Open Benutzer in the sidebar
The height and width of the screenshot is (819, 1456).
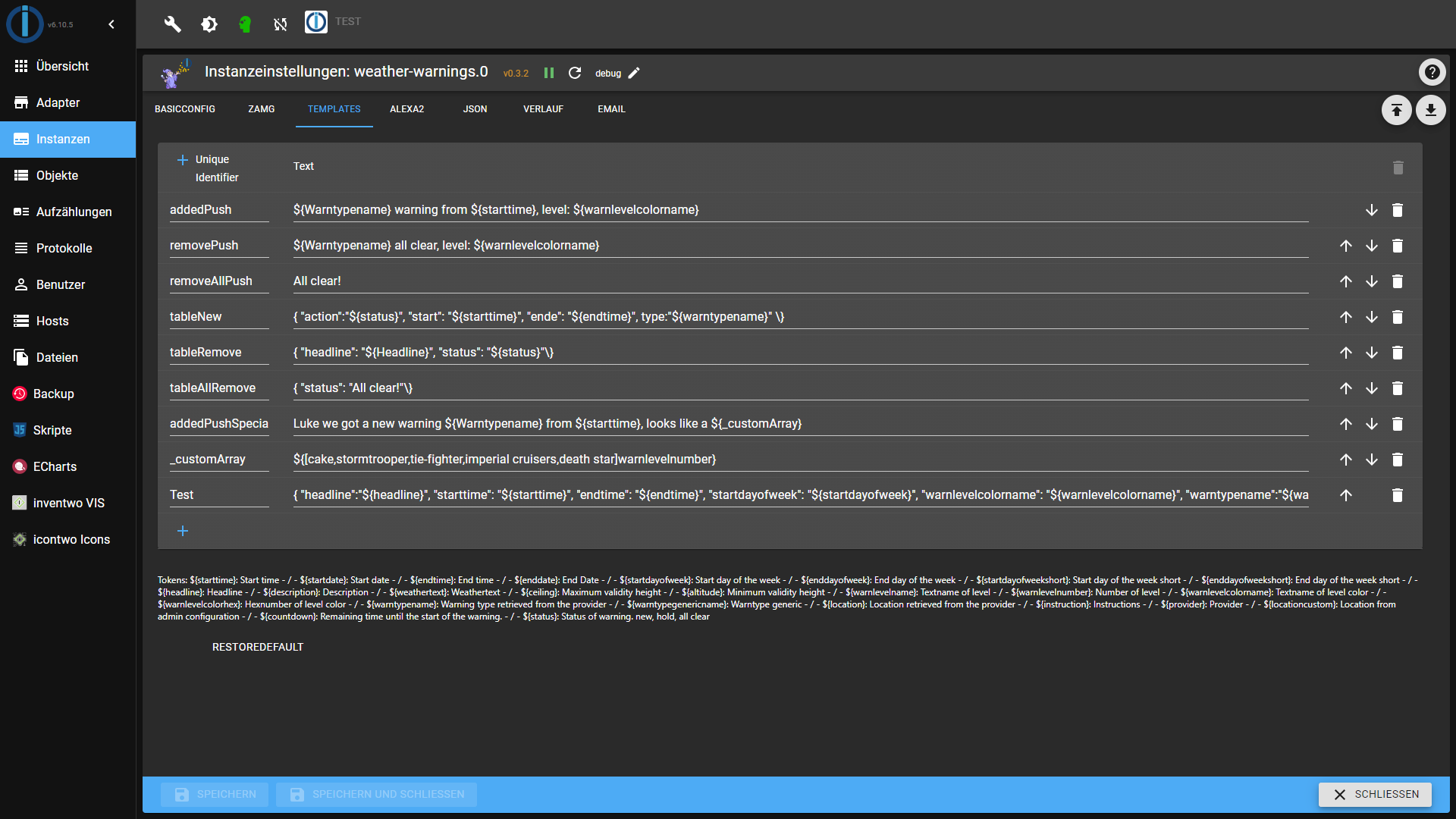coord(68,285)
